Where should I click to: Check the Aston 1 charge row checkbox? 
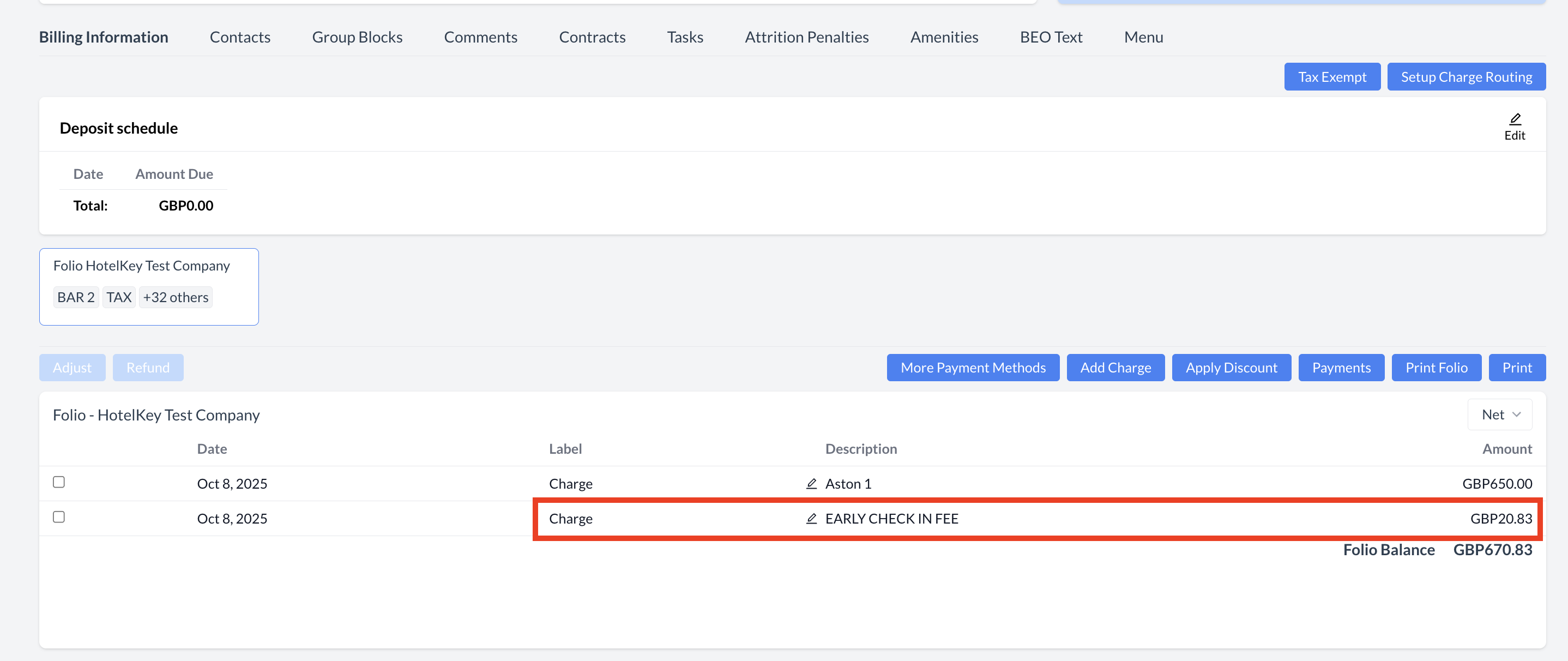(58, 482)
